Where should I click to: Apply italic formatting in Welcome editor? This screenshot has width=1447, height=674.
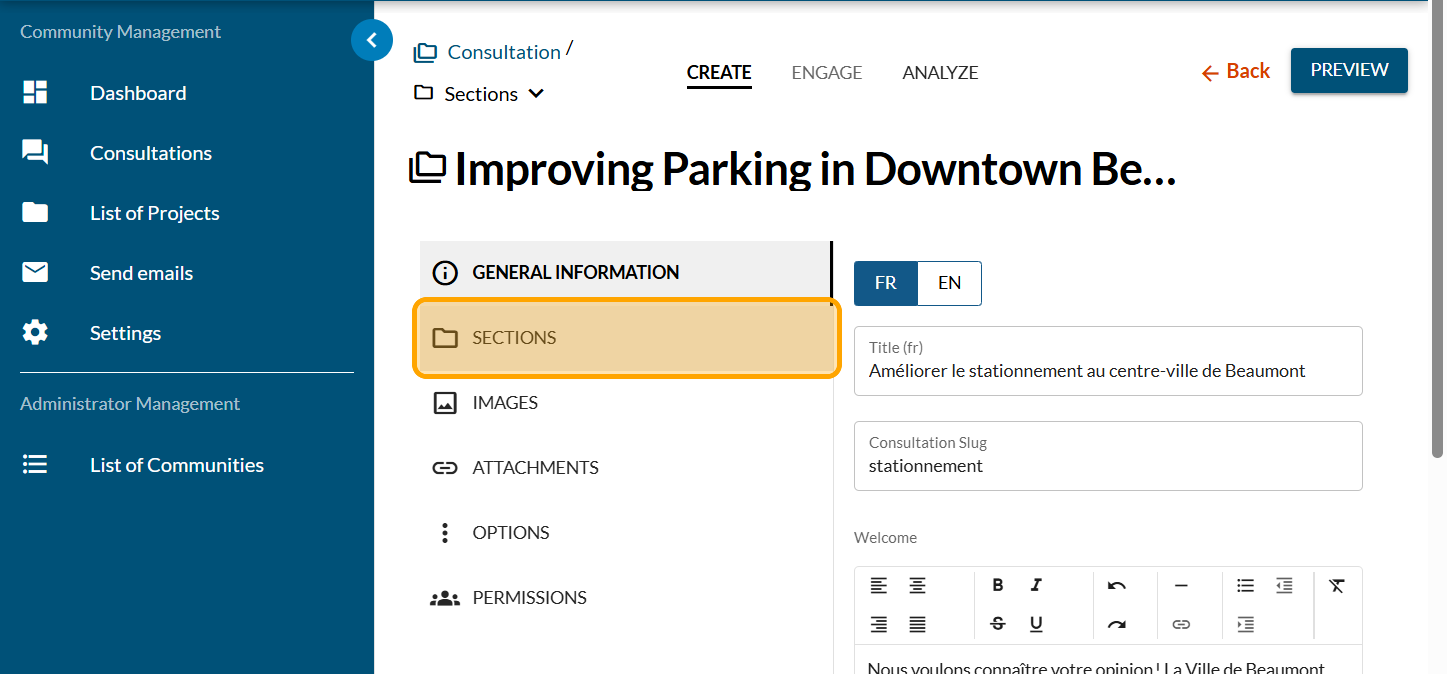1036,586
